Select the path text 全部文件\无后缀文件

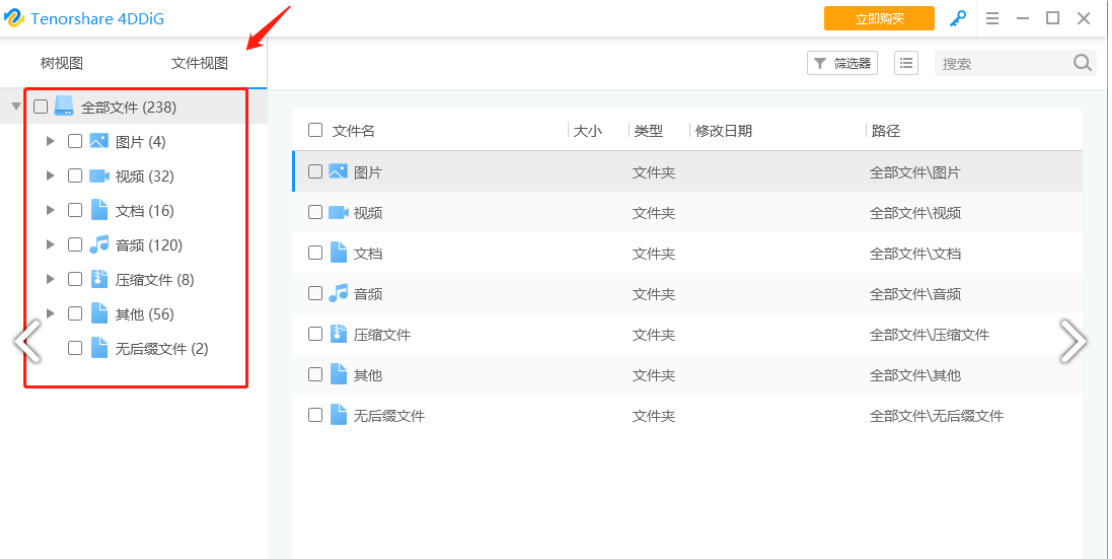[x=936, y=415]
